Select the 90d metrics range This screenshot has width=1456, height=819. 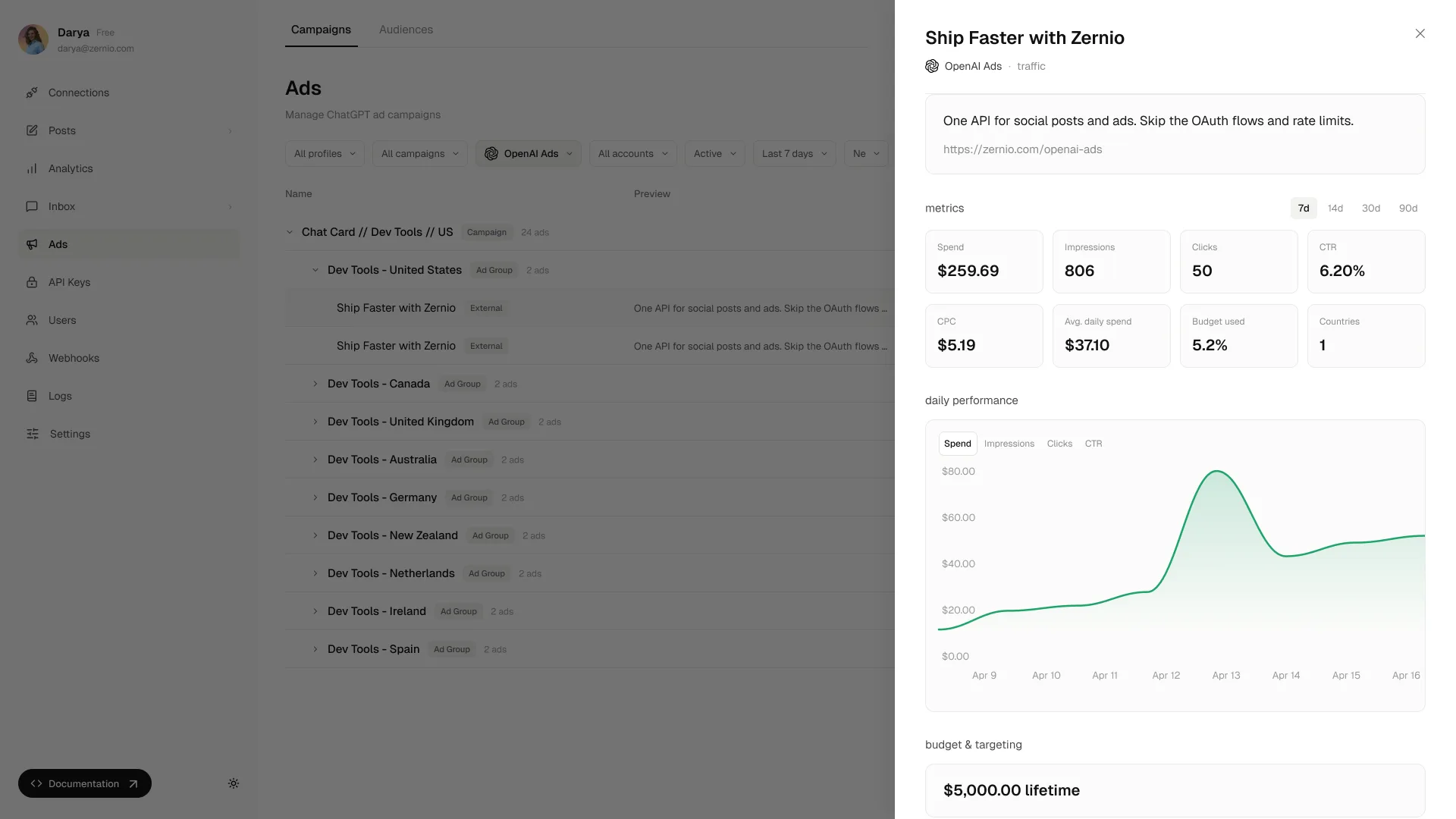pyautogui.click(x=1408, y=208)
